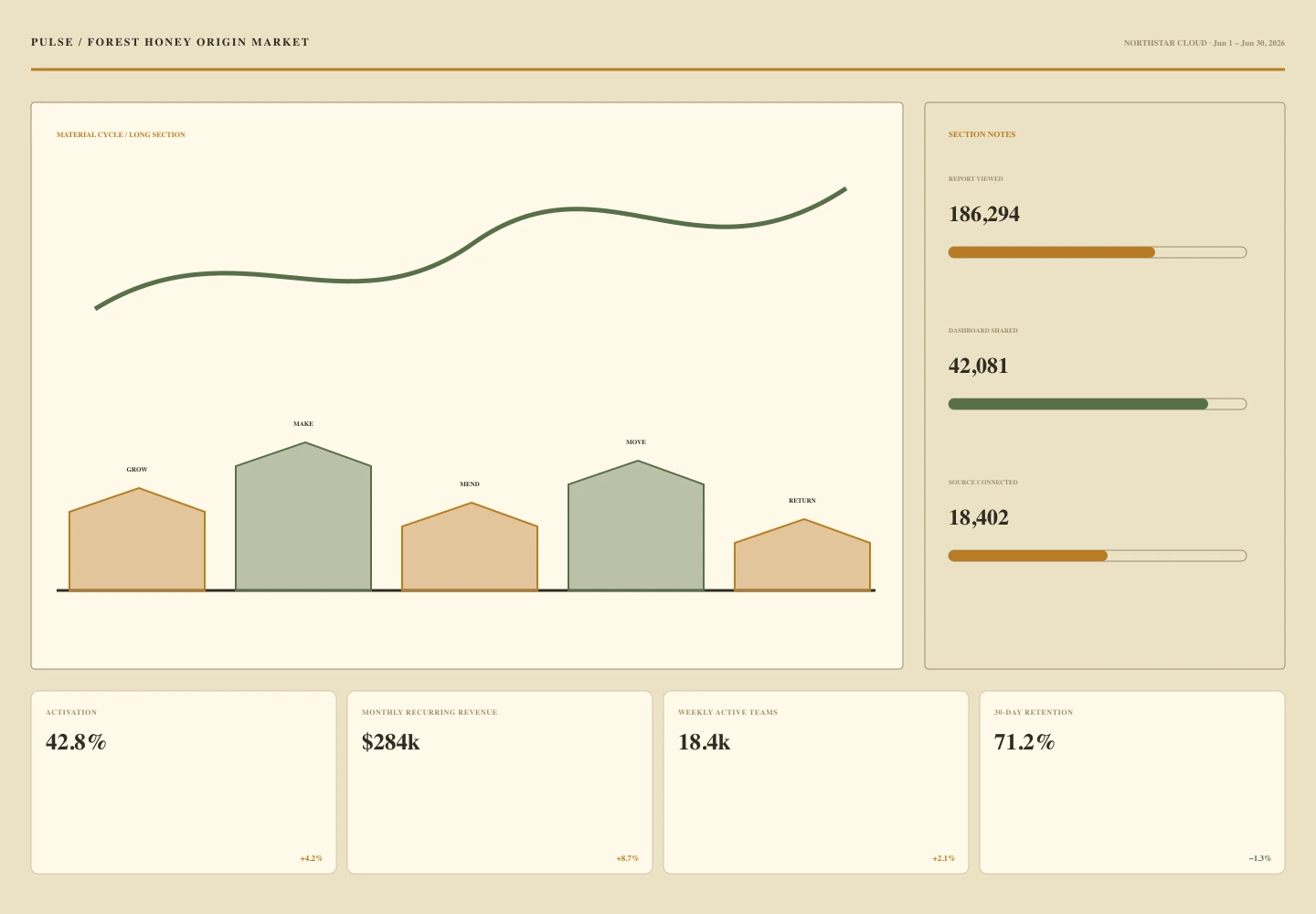The height and width of the screenshot is (914, 1316).
Task: Click the −1.3% change figure
Action: click(1260, 858)
